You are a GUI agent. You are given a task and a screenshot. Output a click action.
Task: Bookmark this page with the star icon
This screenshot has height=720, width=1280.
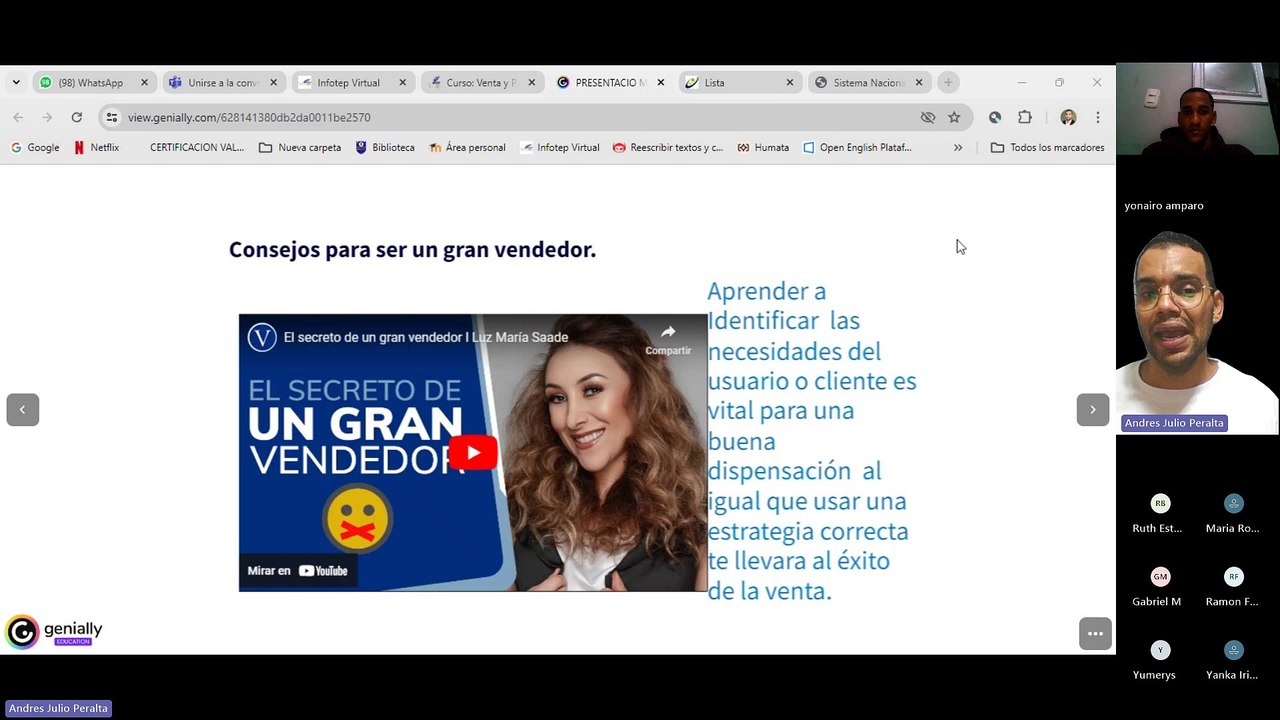click(954, 117)
